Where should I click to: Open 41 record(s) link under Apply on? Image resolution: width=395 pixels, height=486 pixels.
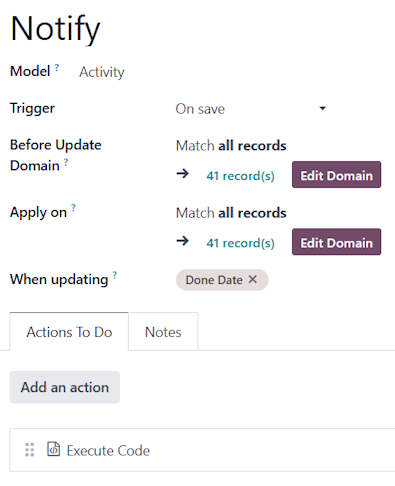pos(240,243)
